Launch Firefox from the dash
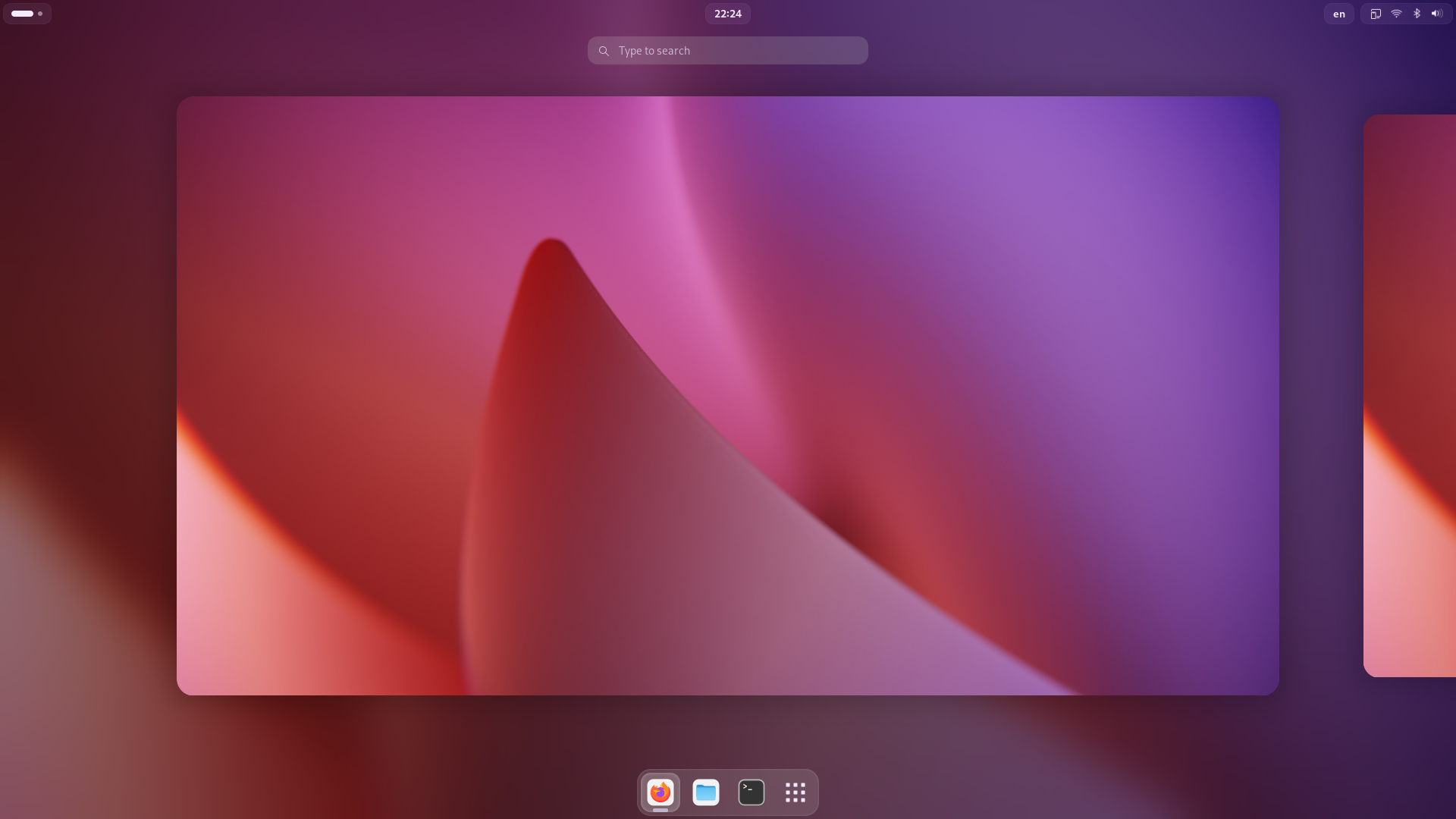This screenshot has width=1456, height=819. click(x=661, y=792)
